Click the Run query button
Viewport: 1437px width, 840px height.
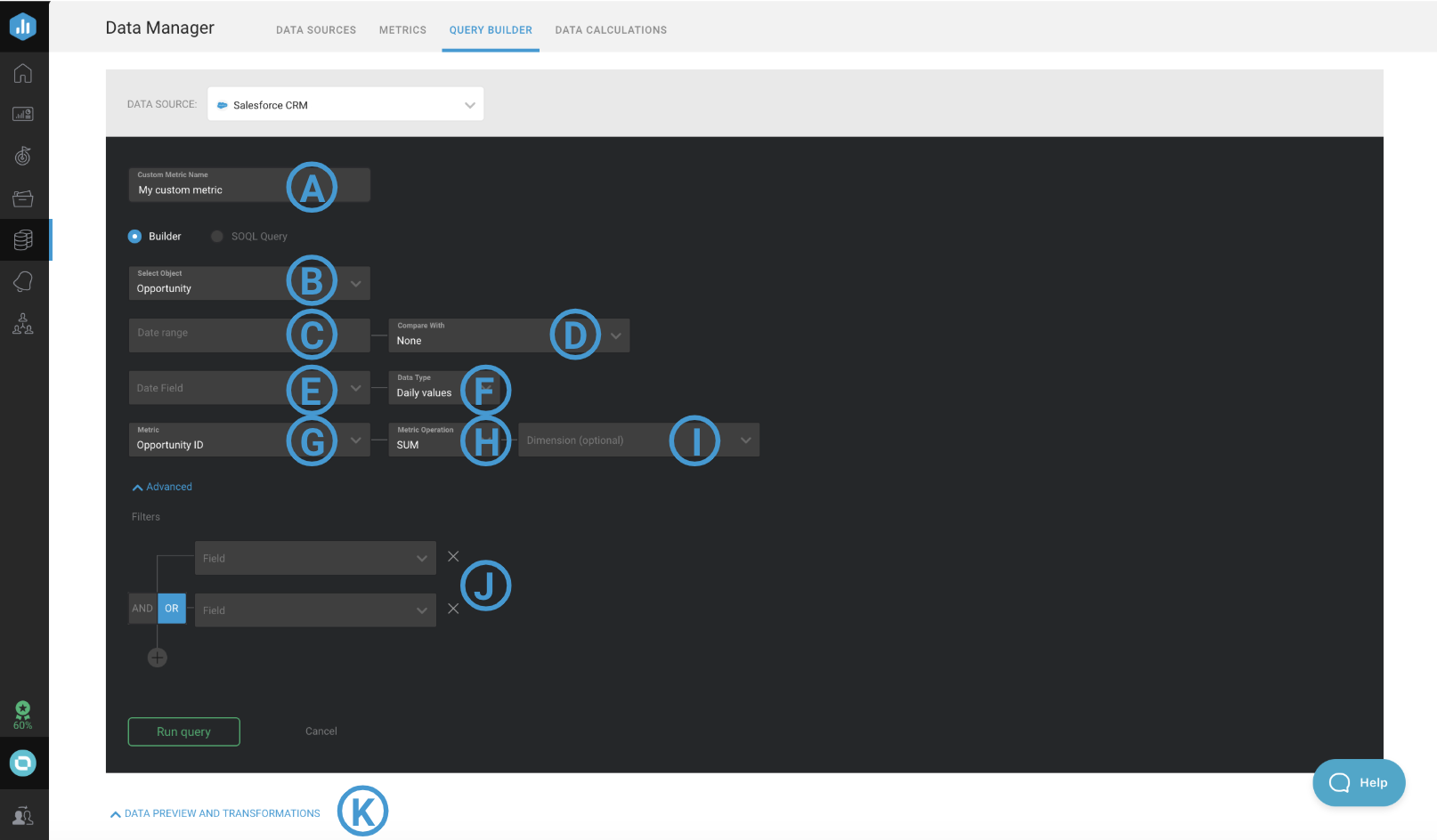coord(184,731)
